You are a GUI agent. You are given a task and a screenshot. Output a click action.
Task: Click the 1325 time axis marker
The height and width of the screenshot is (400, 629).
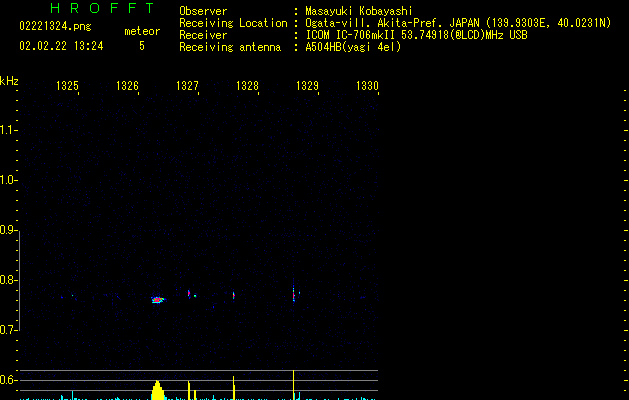tap(67, 86)
